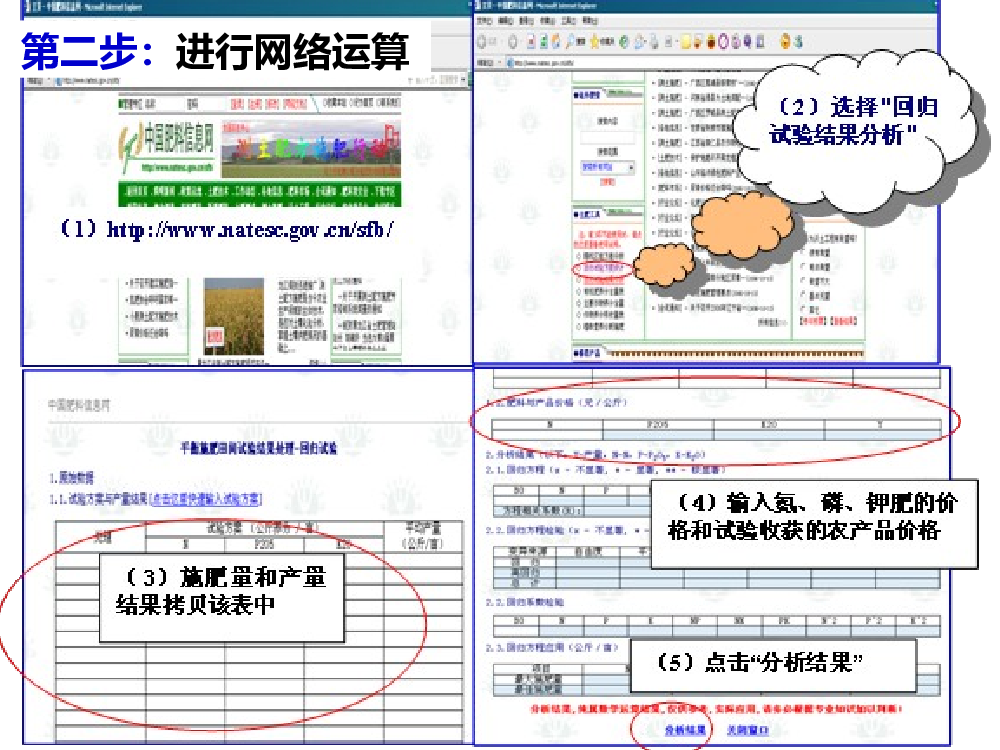Click the price input cell under K2O
Viewport: 1000px width, 750px height.
769,435
